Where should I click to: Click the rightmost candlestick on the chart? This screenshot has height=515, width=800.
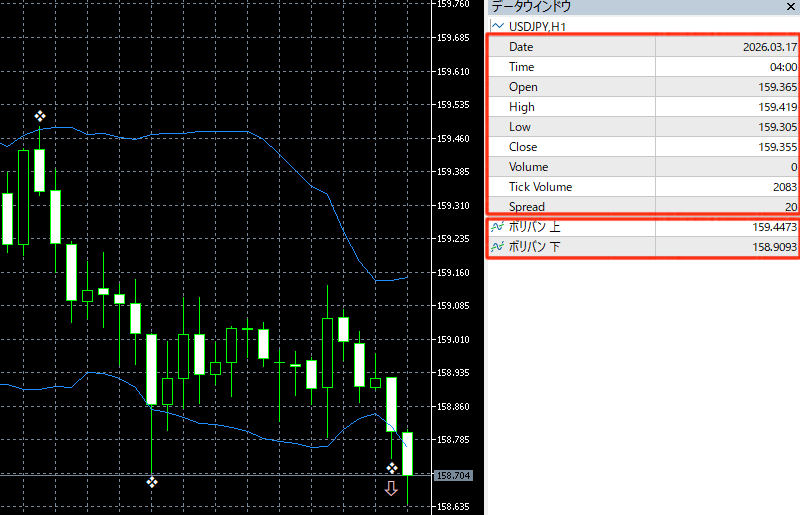tap(407, 454)
